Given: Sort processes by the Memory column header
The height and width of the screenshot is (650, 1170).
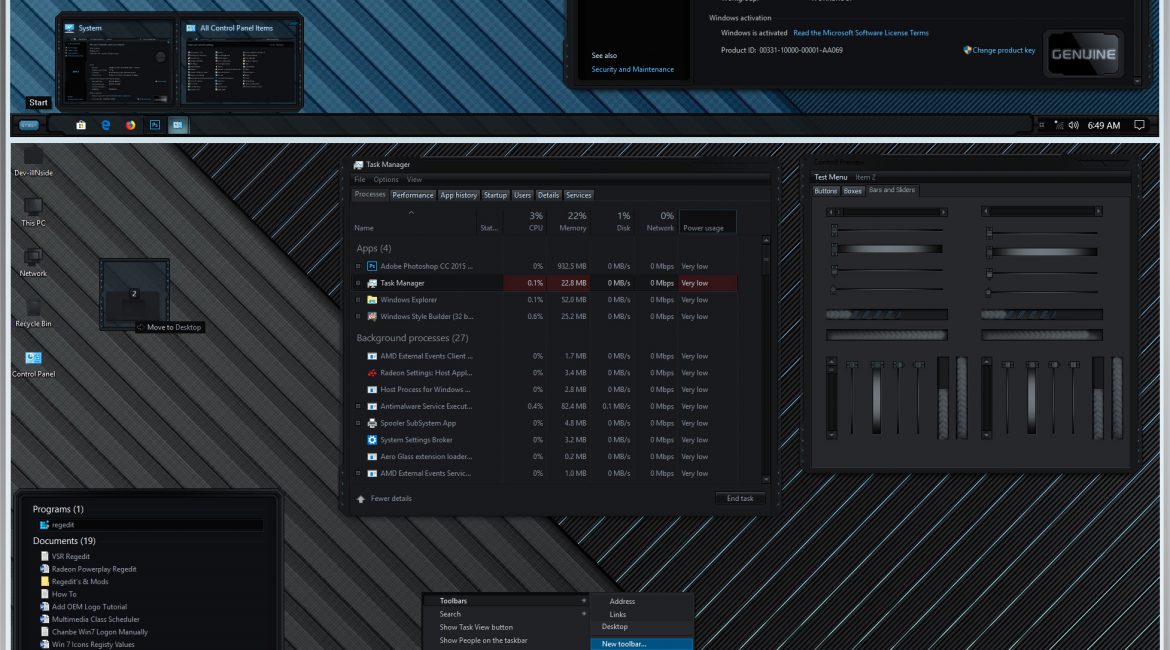Looking at the screenshot, I should [x=573, y=222].
